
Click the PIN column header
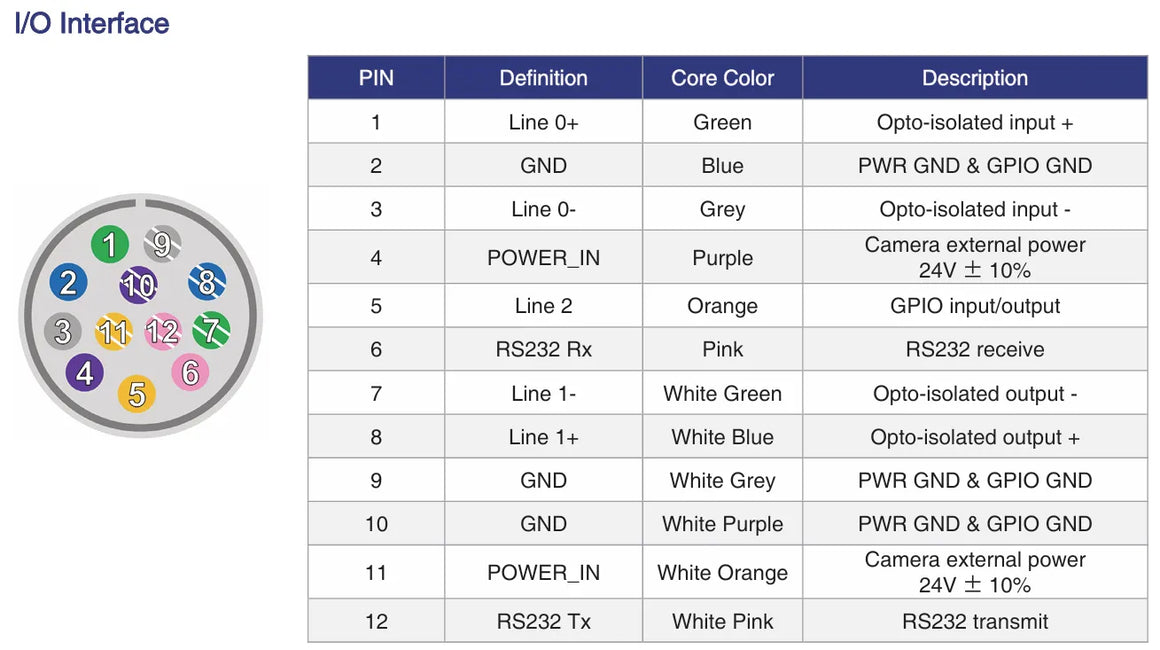[376, 78]
